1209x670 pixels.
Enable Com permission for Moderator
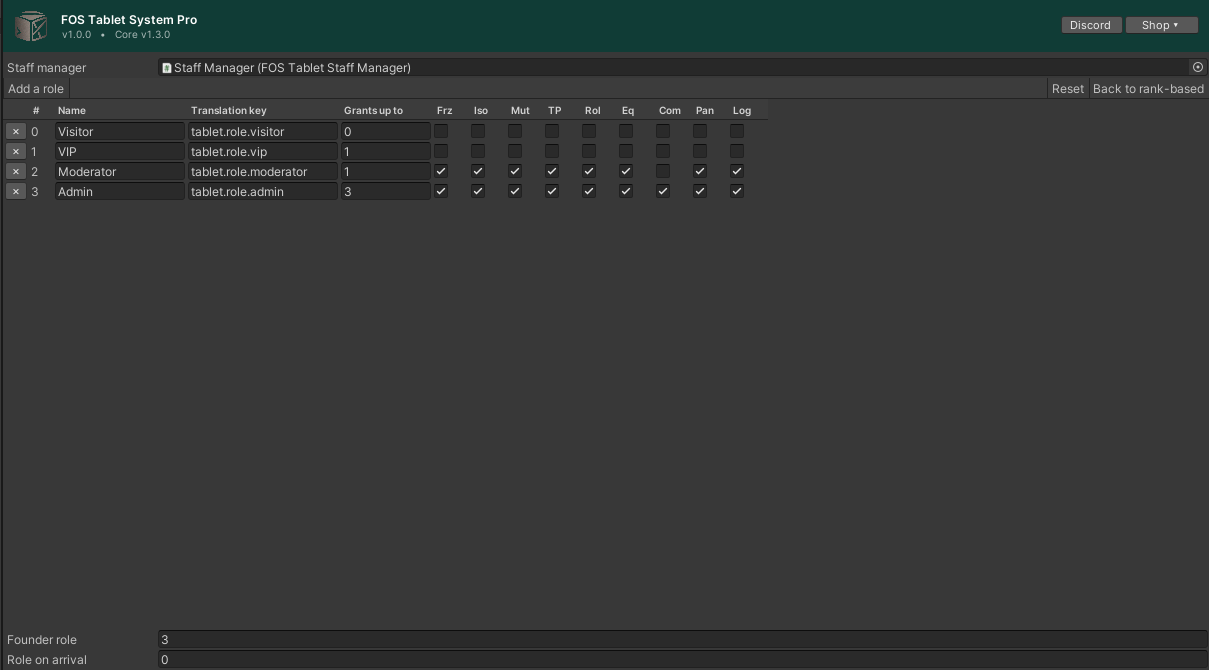pos(663,171)
